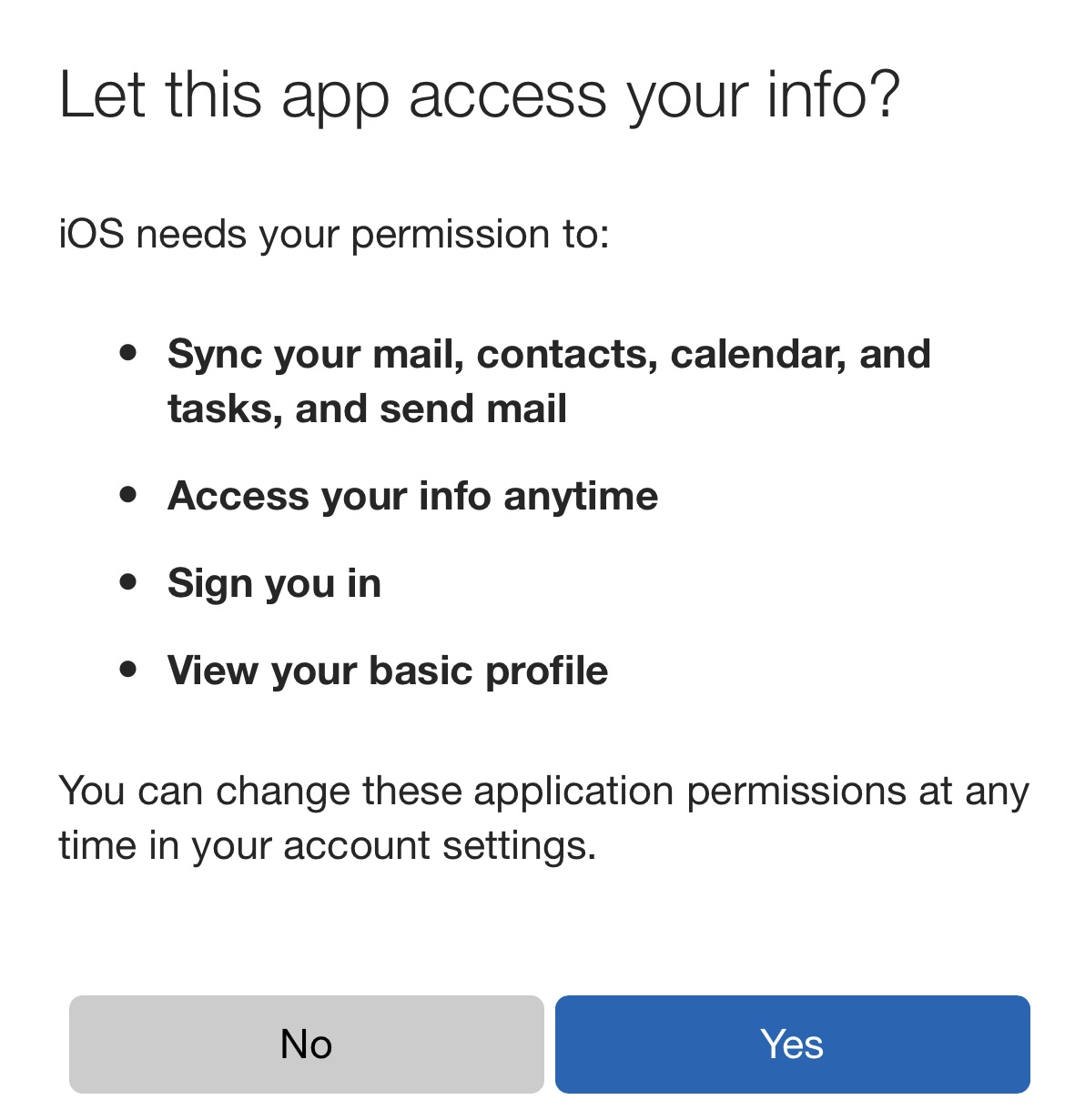This screenshot has width=1075, height=1120.
Task: Tap the blue Yes button
Action: (x=792, y=1044)
